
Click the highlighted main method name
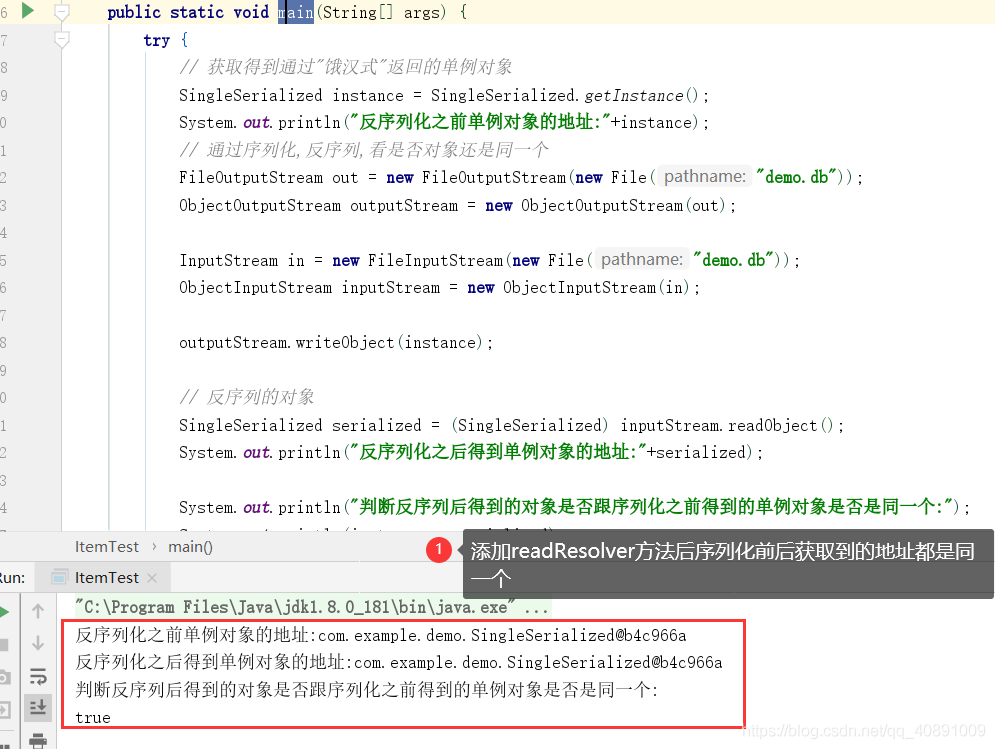click(x=296, y=12)
